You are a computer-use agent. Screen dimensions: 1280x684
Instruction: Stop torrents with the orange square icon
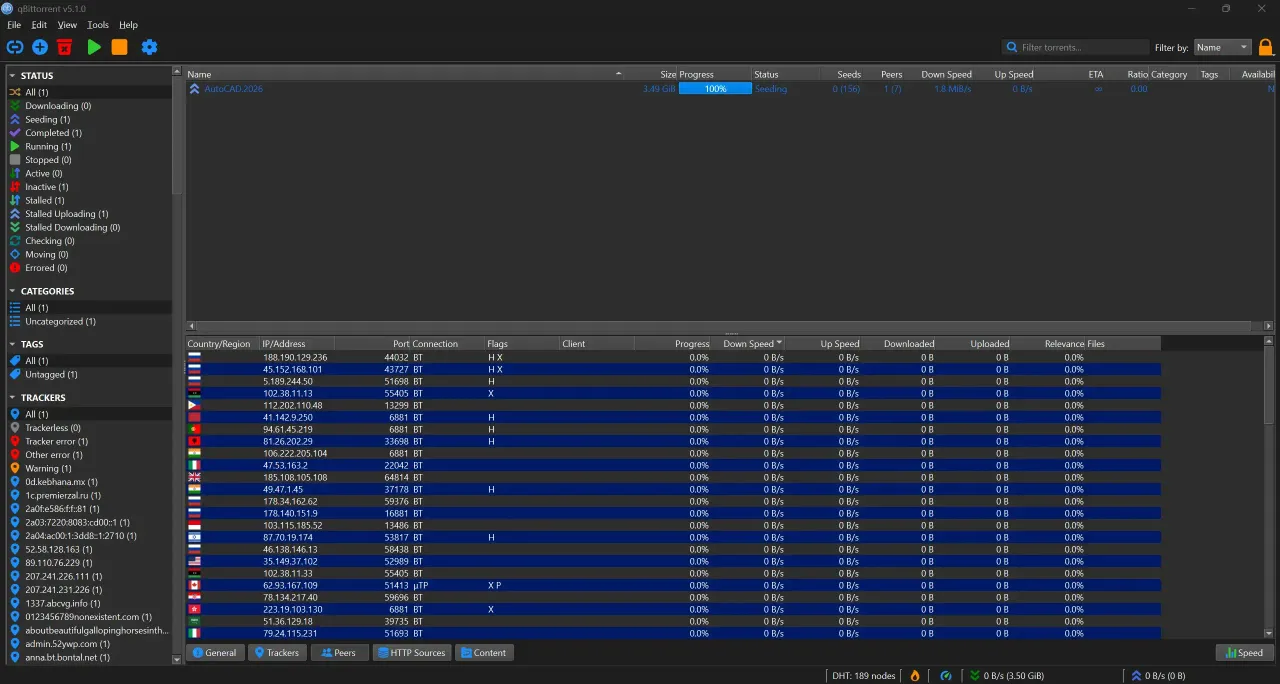pyautogui.click(x=119, y=47)
